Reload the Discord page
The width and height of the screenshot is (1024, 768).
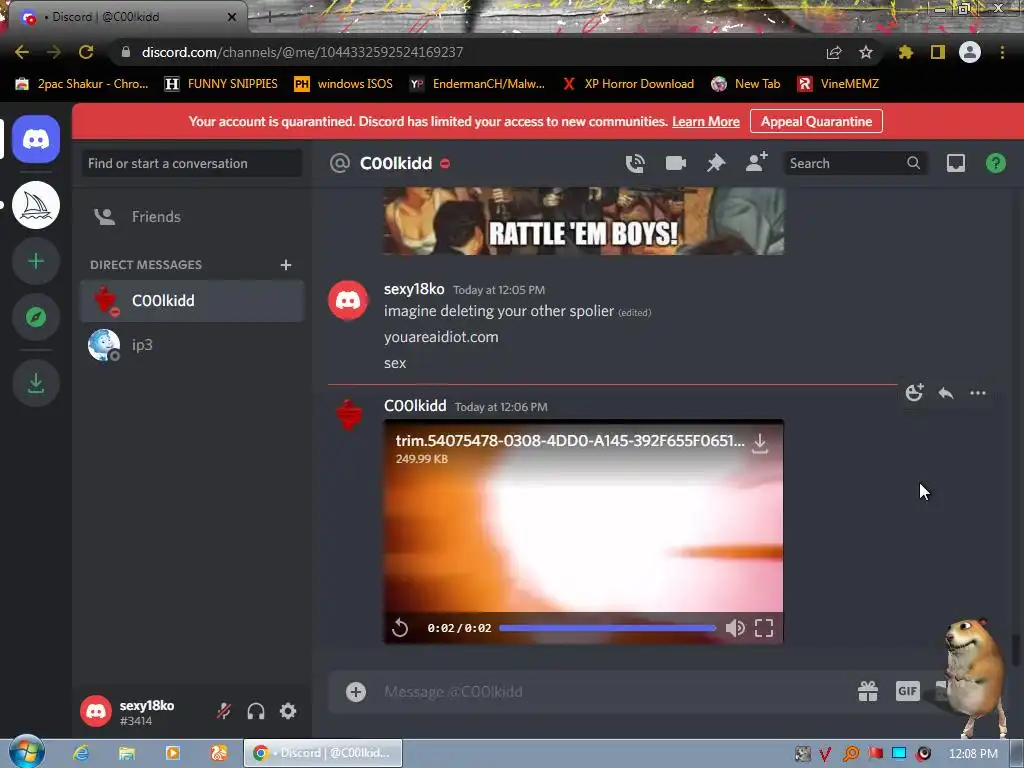pos(86,52)
